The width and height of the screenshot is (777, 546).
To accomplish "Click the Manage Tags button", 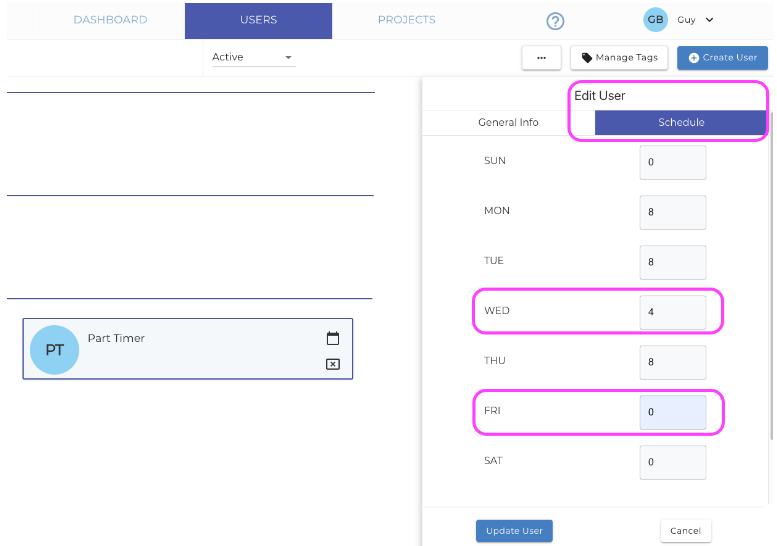I will 619,58.
